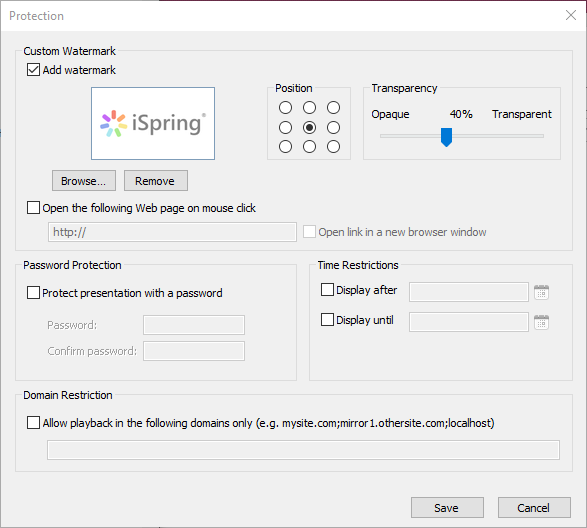Image resolution: width=587 pixels, height=528 pixels.
Task: Remove the watermark image with Remove button
Action: (156, 181)
